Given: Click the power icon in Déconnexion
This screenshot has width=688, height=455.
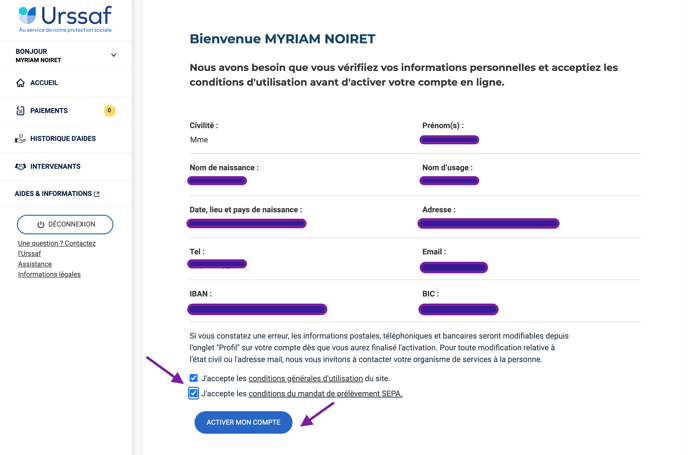Looking at the screenshot, I should point(41,225).
